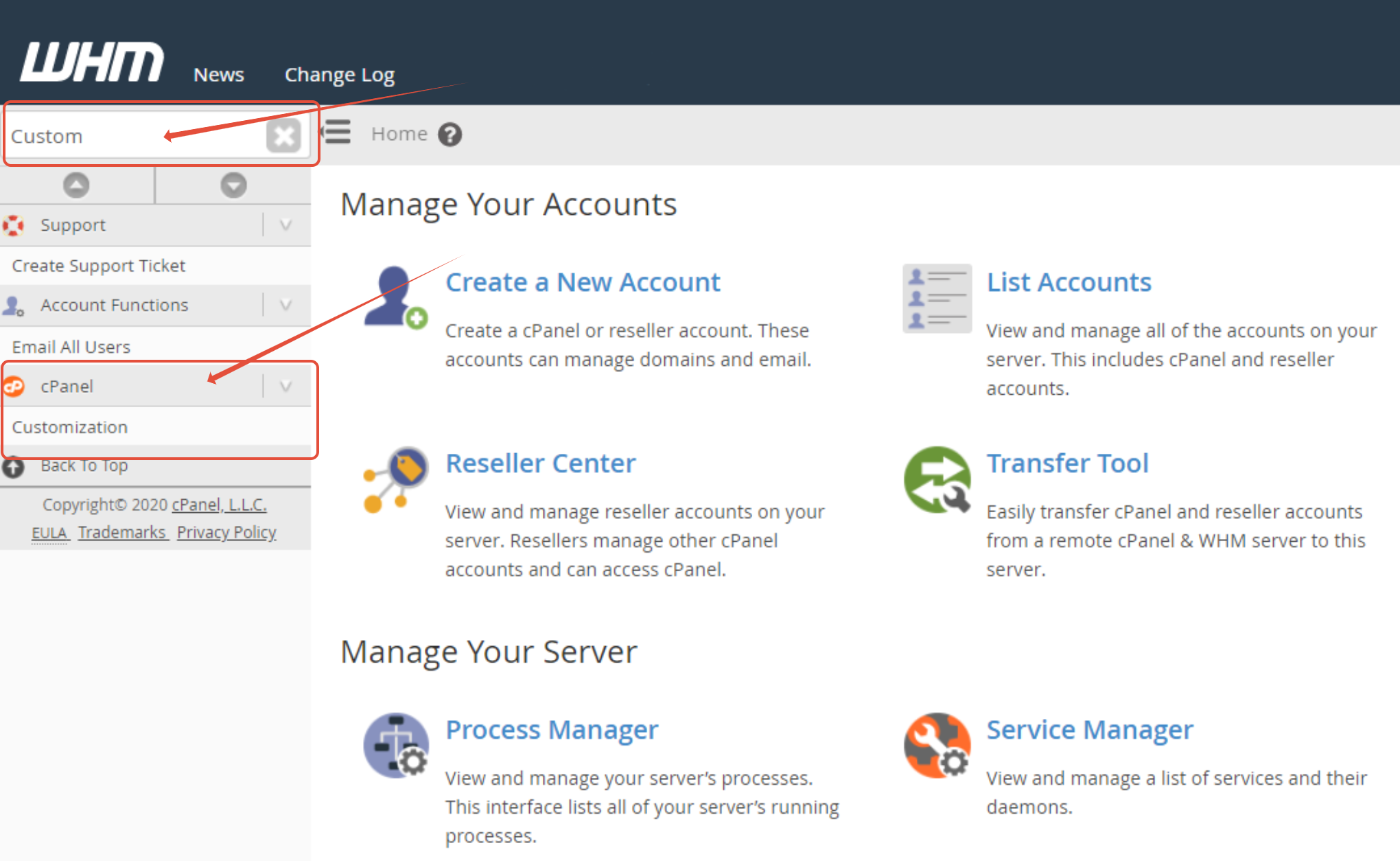Clear the search box with X icon
The height and width of the screenshot is (861, 1400).
click(x=283, y=136)
